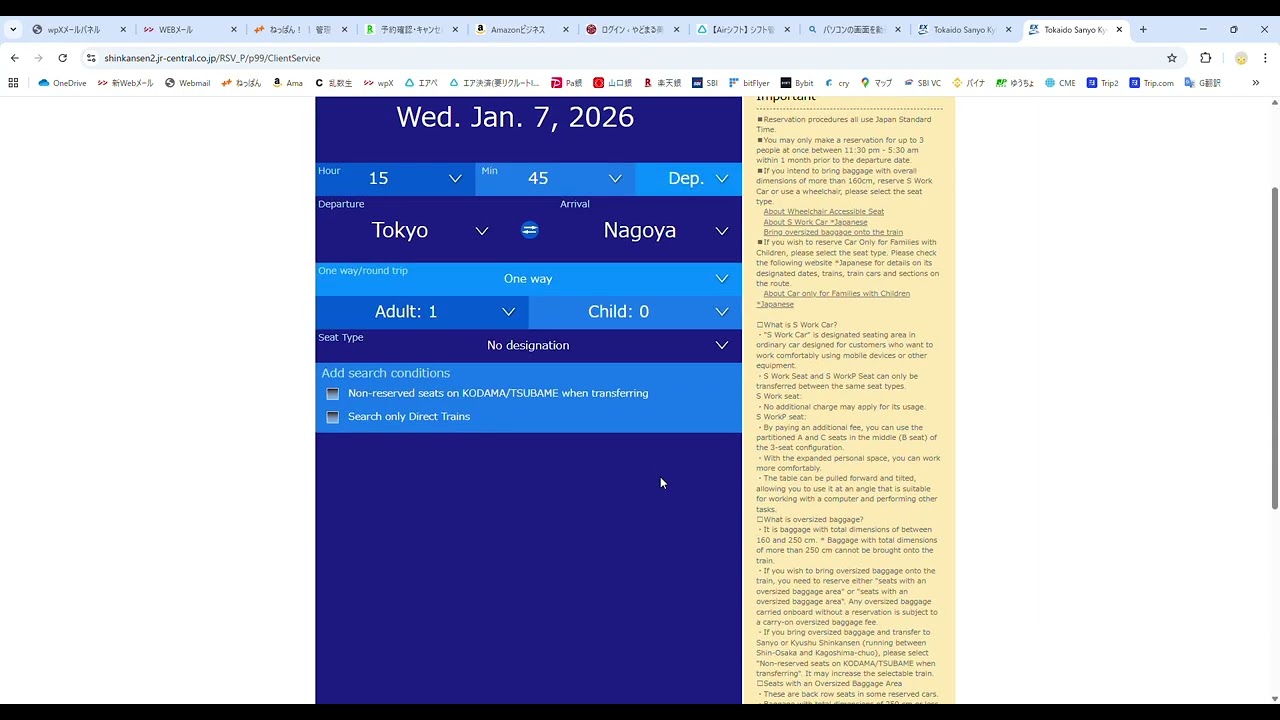Open About Car only for Families with Children link

tap(837, 294)
